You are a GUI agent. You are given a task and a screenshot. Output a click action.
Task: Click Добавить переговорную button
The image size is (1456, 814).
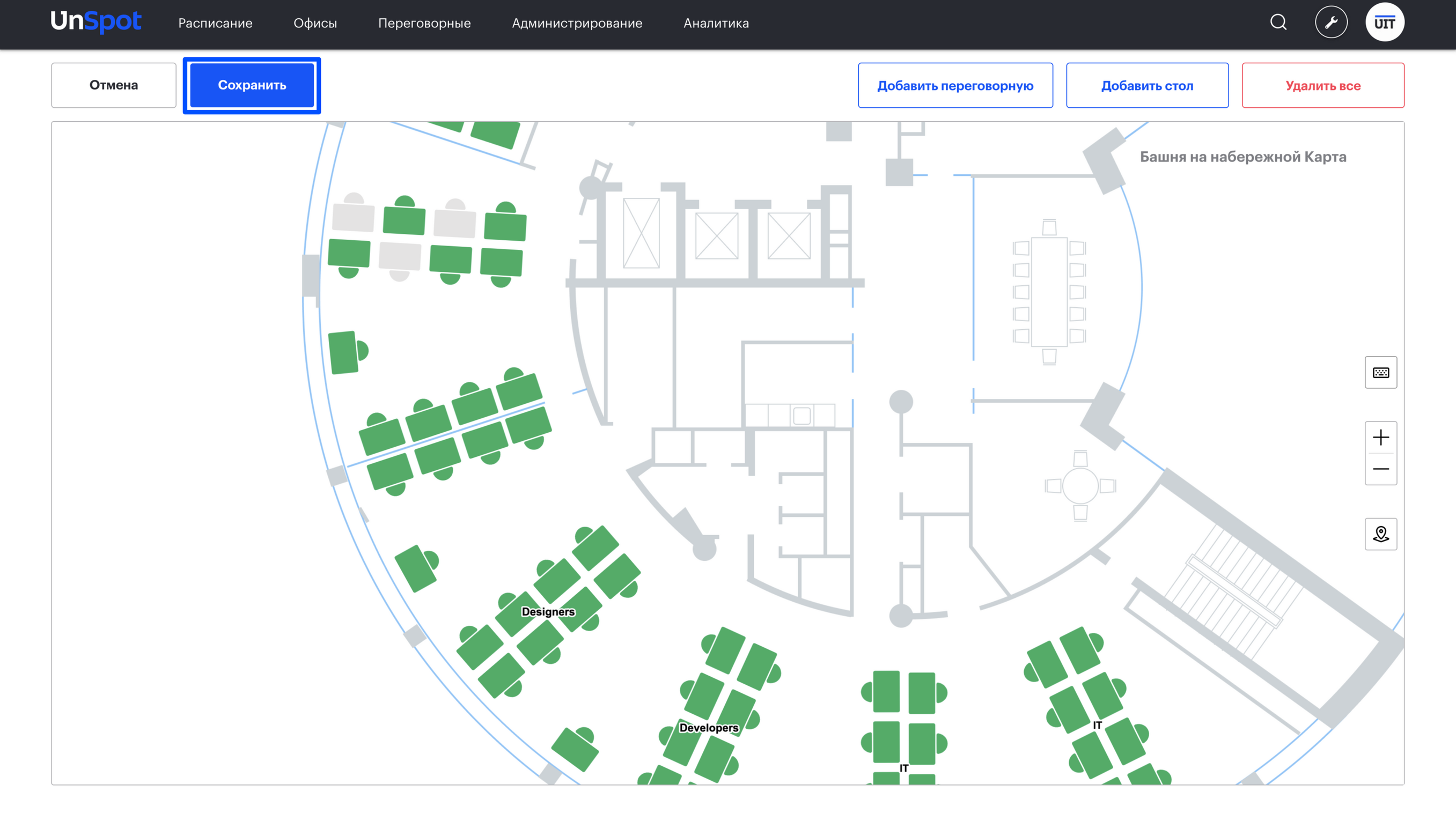(955, 85)
